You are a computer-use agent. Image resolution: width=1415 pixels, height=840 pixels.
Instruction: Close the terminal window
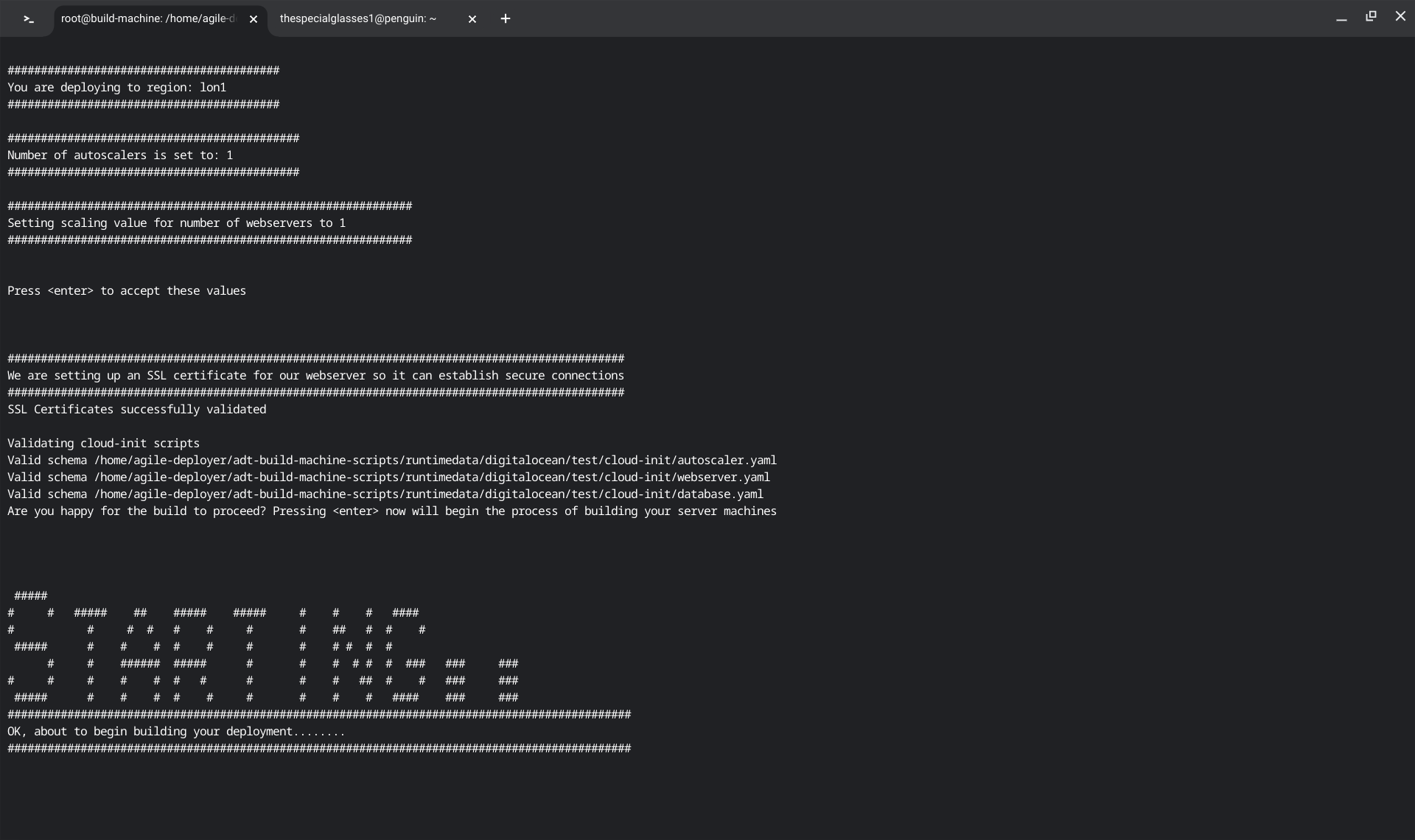point(1400,16)
